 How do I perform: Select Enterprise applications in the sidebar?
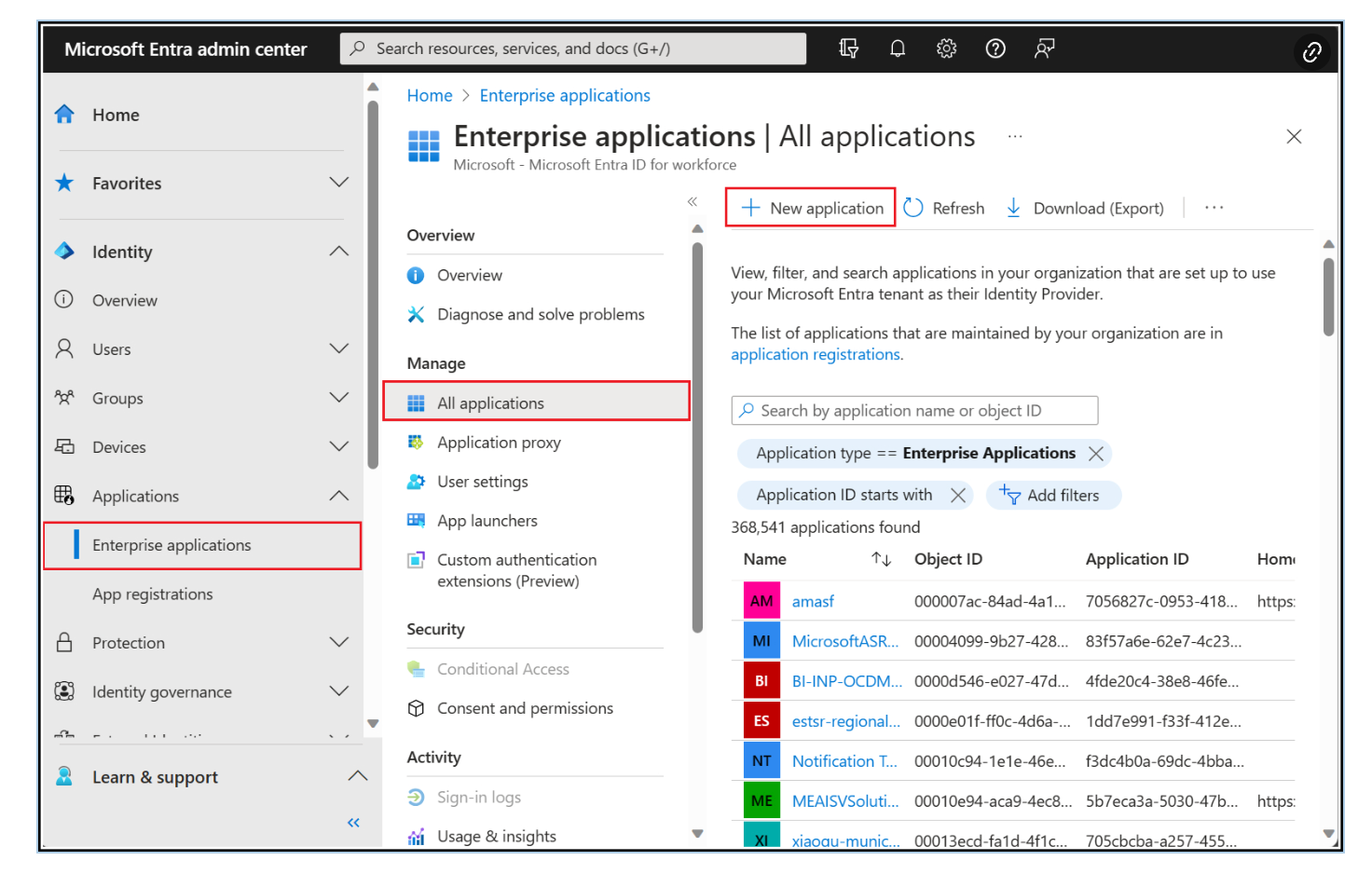(x=202, y=545)
